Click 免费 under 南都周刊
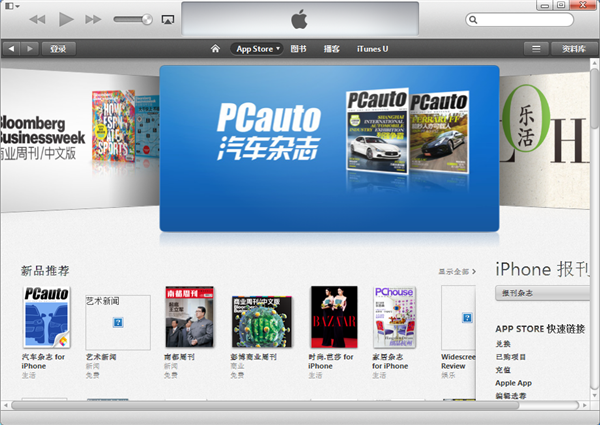Viewport: 600px width, 425px height. point(170,375)
